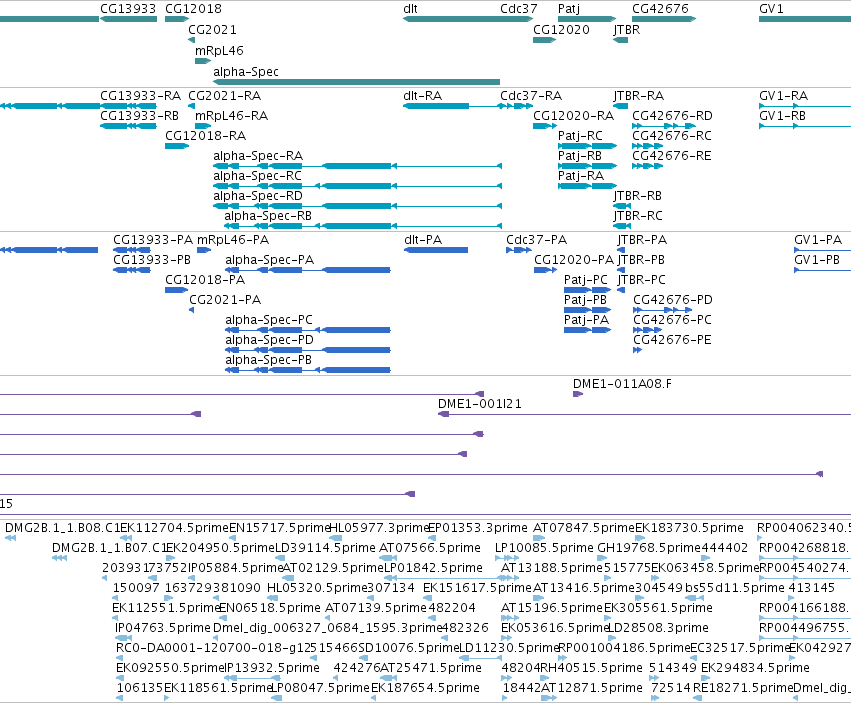
Task: Click protein label CG13933-PB
Action: pos(152,260)
